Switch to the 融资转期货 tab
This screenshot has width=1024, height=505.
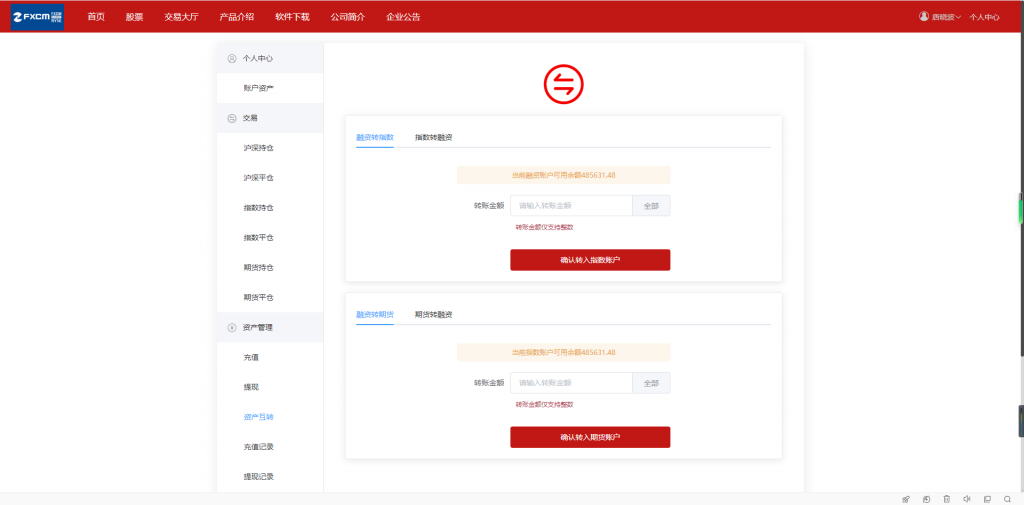coord(375,314)
